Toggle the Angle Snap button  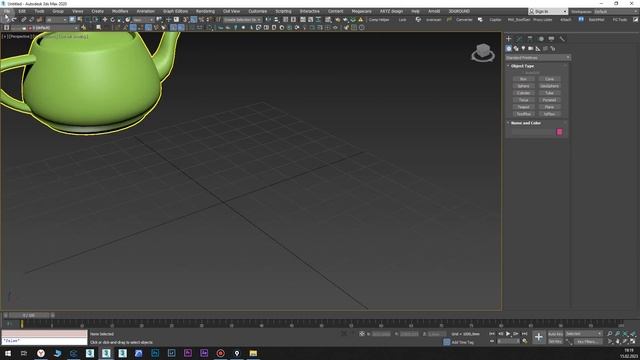(x=193, y=20)
